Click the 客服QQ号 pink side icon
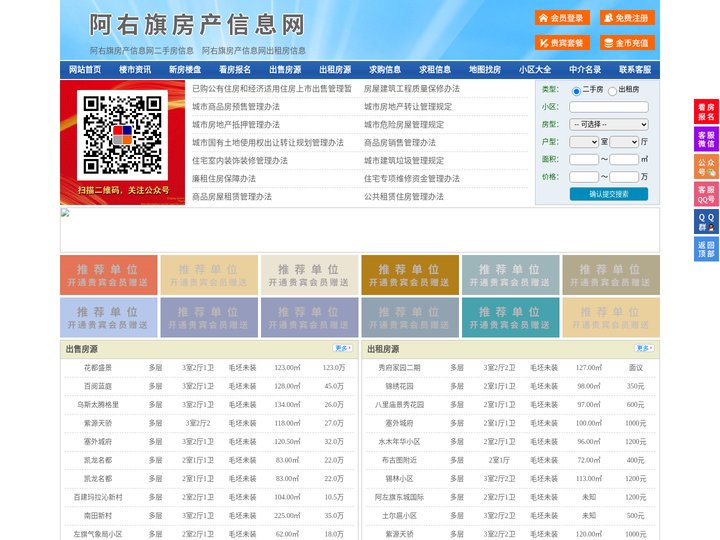 pyautogui.click(x=706, y=194)
